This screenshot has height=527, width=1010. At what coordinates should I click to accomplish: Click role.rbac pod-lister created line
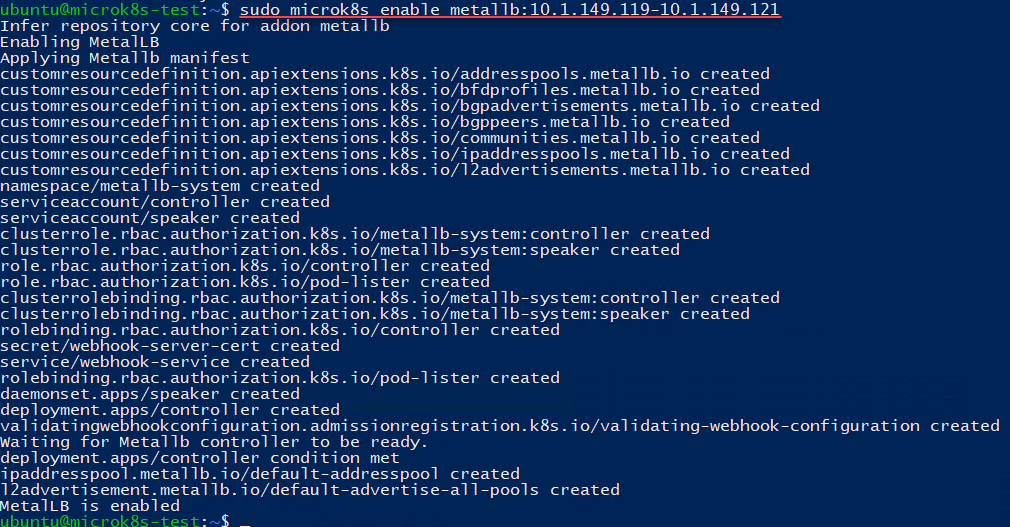245,282
